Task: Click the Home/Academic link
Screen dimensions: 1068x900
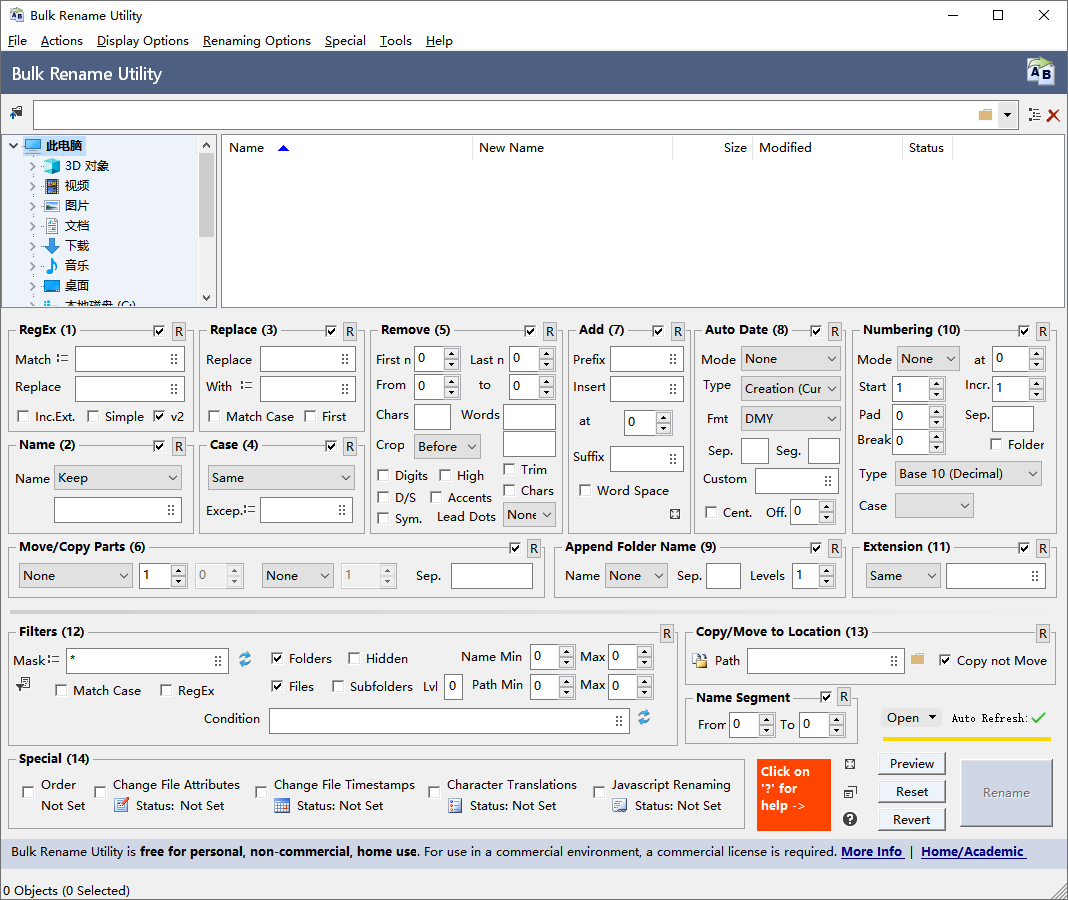Action: (972, 852)
